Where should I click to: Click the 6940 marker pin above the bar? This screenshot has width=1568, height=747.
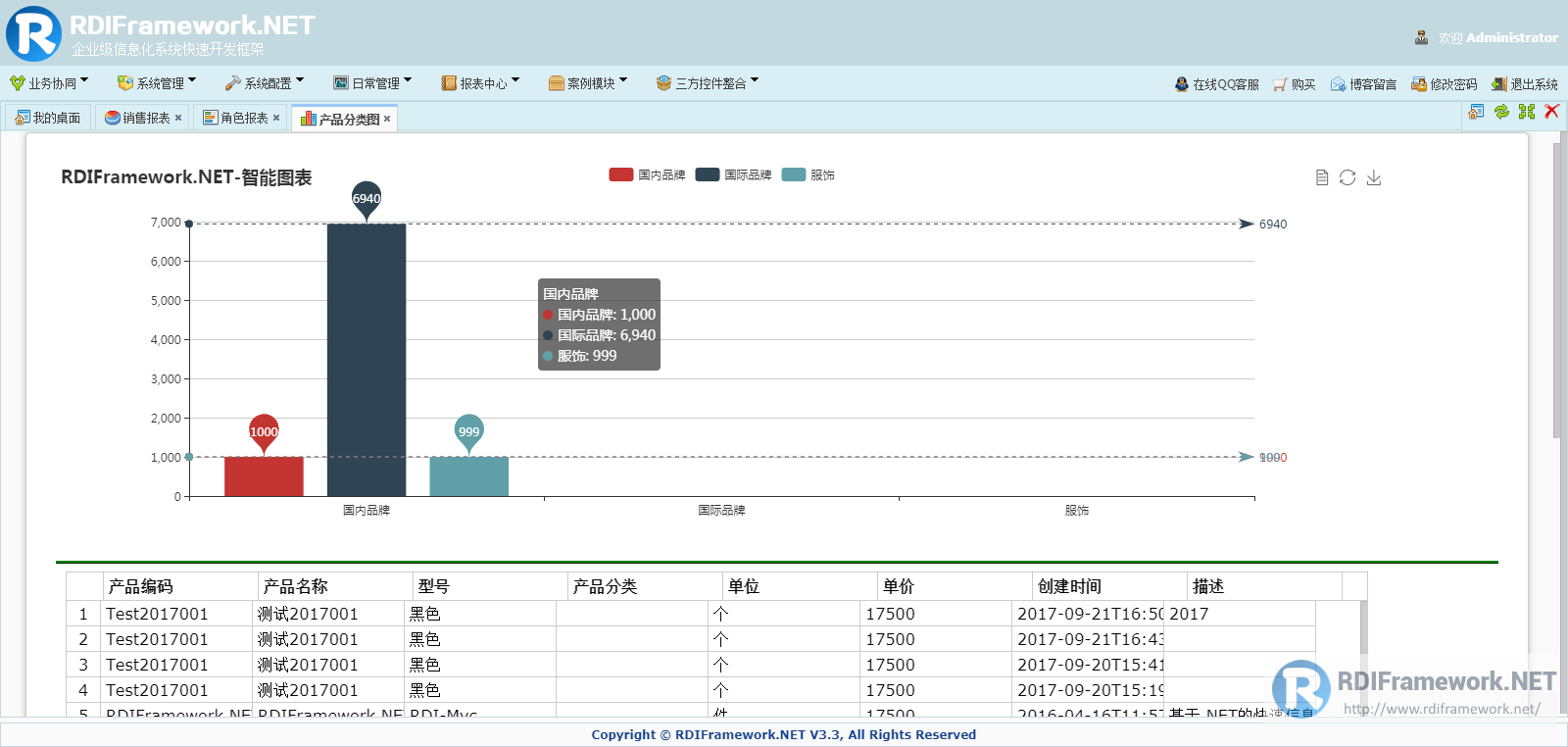[x=367, y=197]
